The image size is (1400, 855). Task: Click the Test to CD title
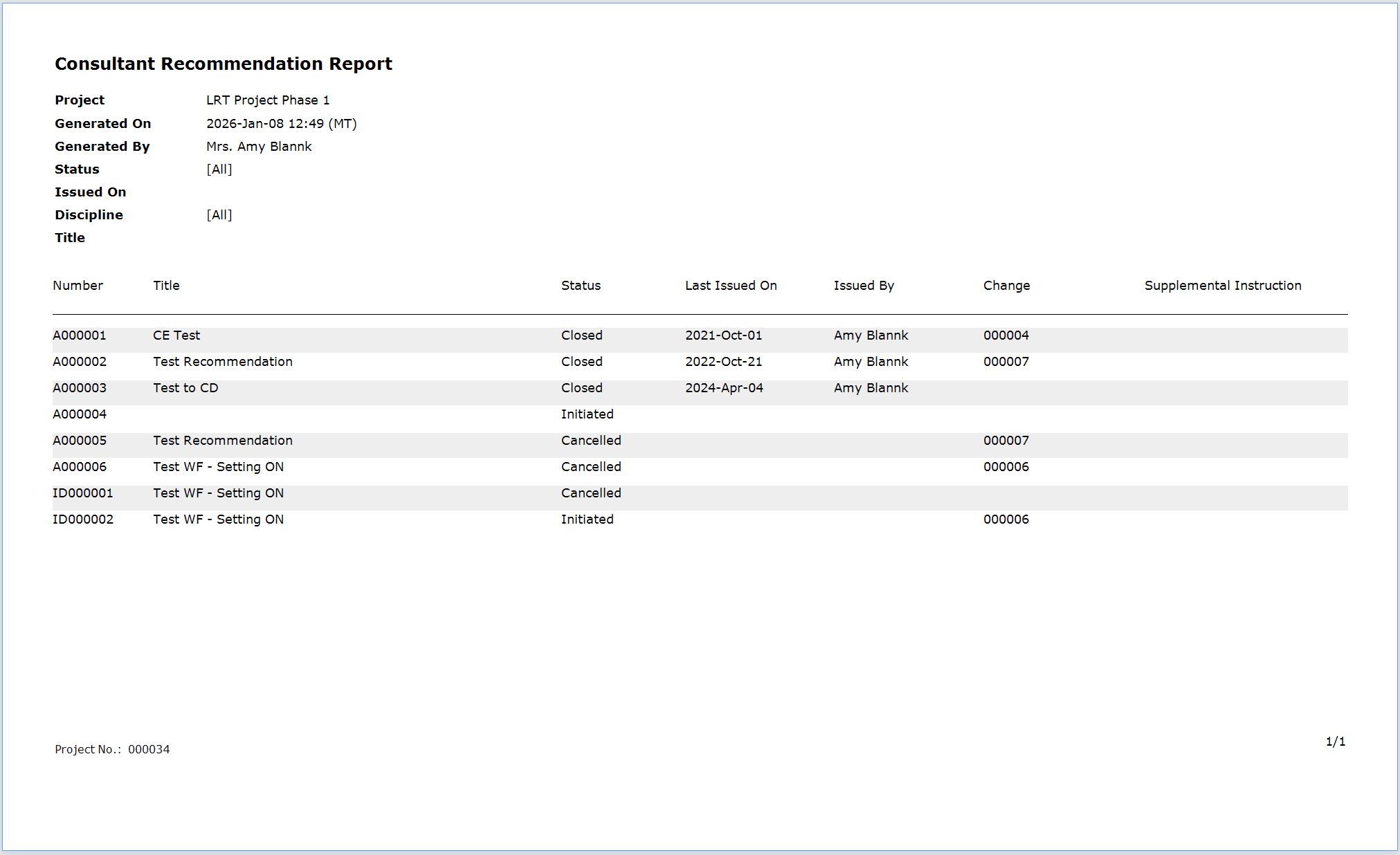(x=185, y=388)
